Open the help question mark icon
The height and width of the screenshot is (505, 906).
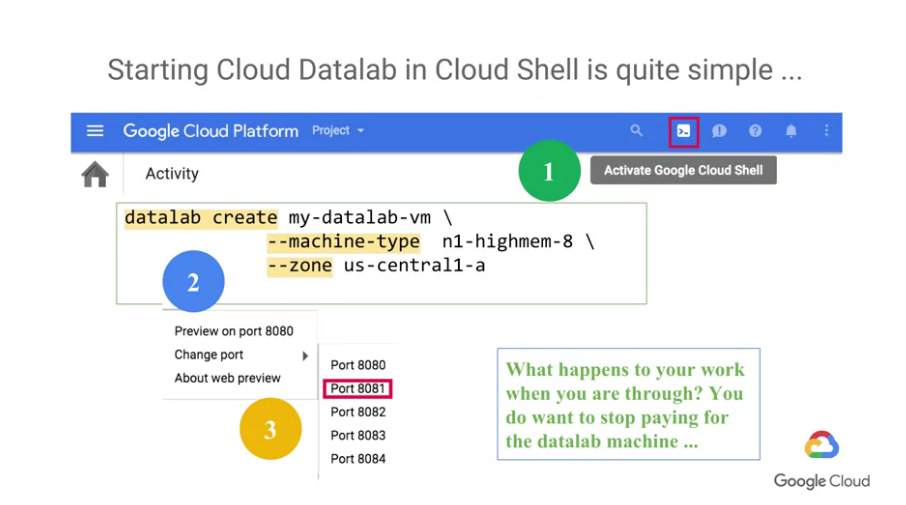point(755,131)
